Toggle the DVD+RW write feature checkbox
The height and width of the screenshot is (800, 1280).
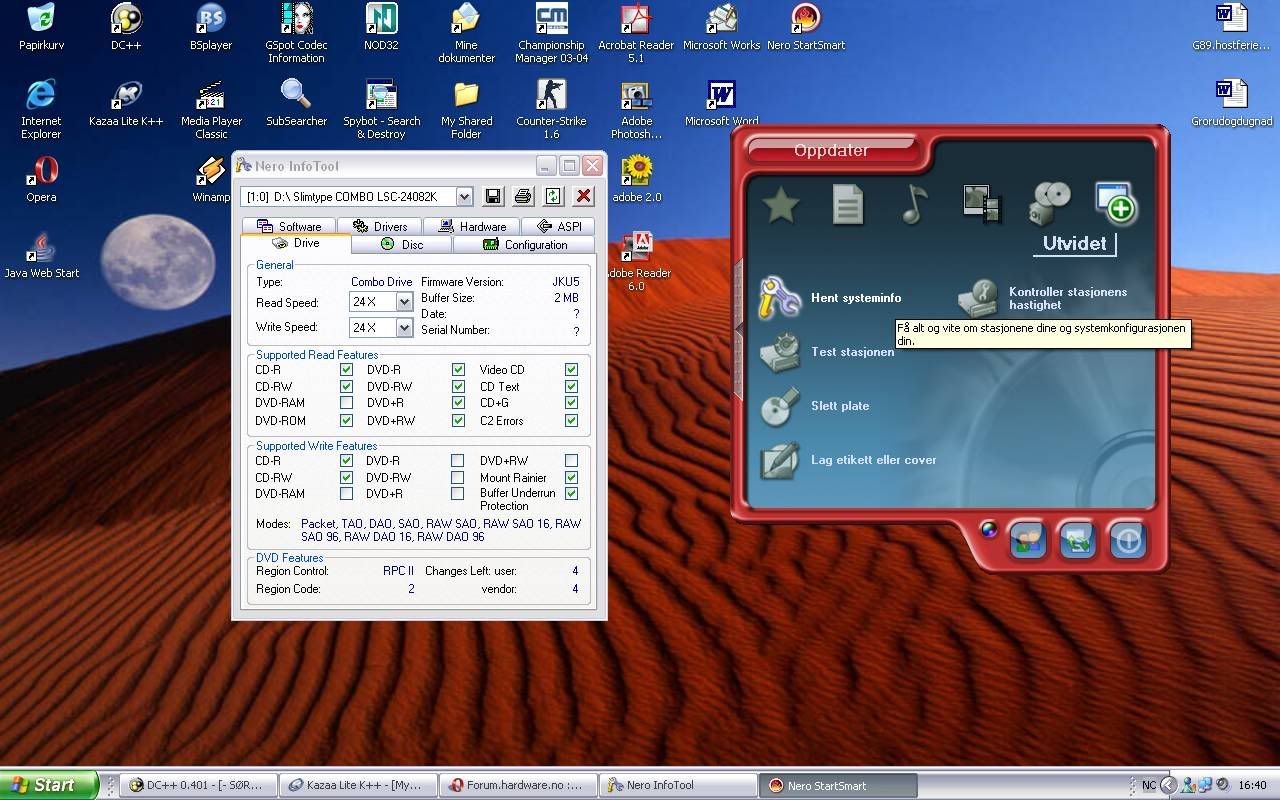571,461
